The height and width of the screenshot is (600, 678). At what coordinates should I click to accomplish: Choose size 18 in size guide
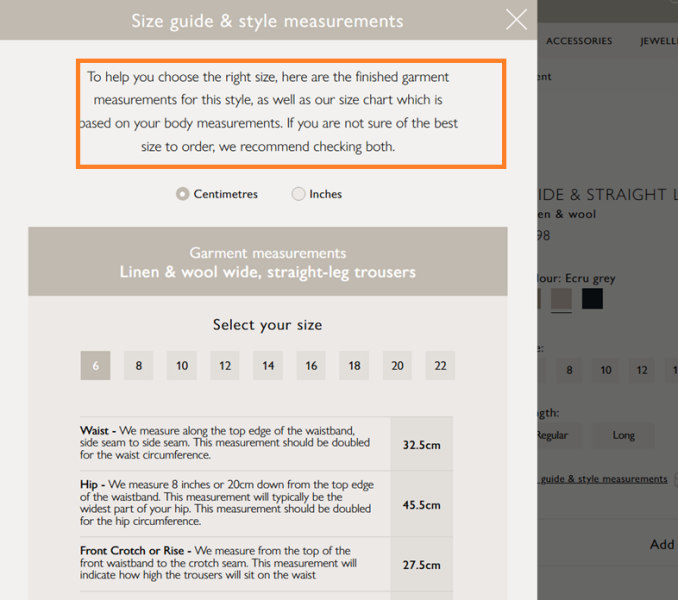[x=354, y=366]
